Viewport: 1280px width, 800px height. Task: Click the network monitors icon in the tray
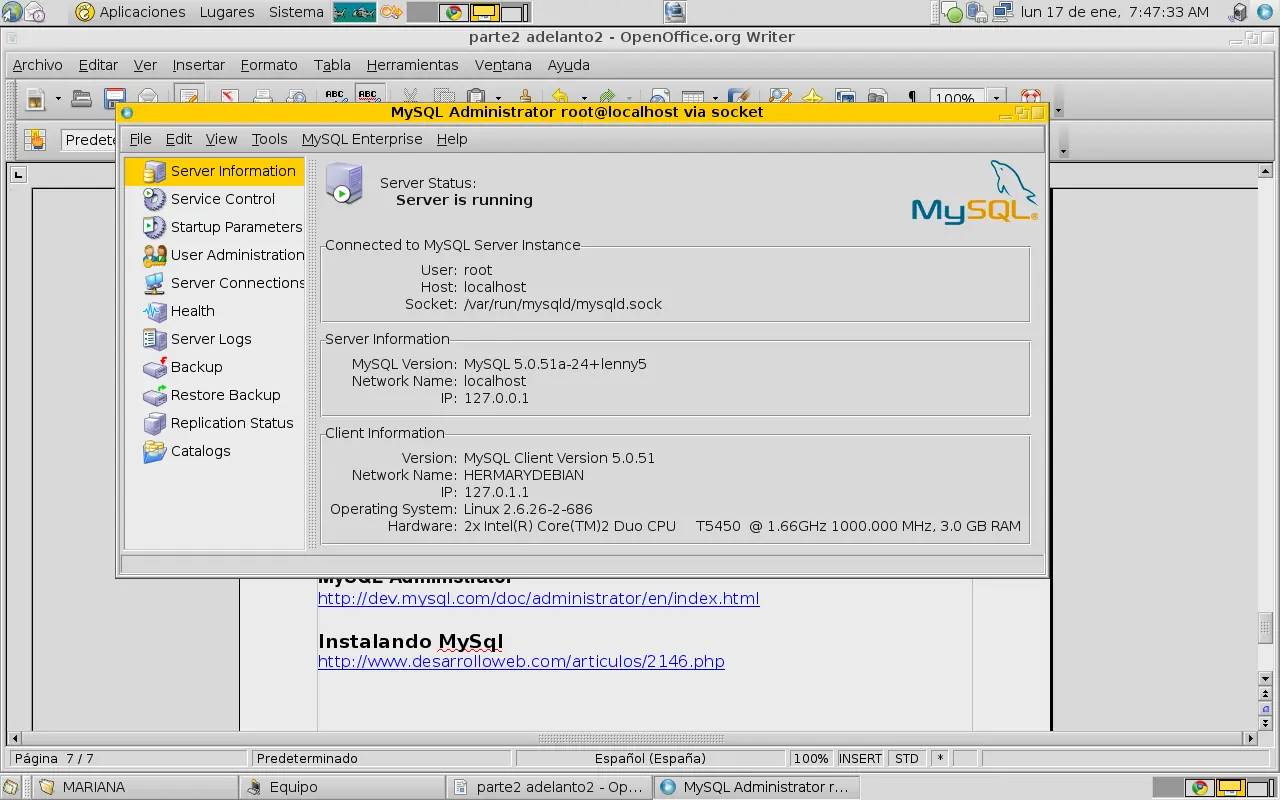1001,12
